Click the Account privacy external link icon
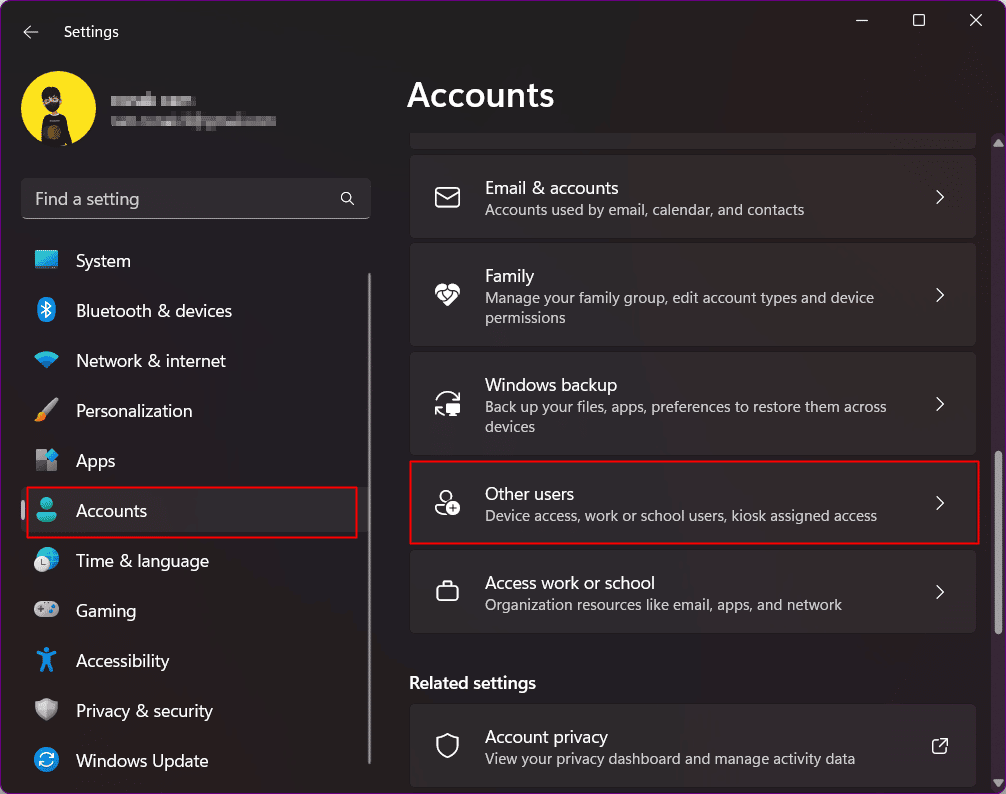This screenshot has width=1006, height=794. [x=940, y=746]
